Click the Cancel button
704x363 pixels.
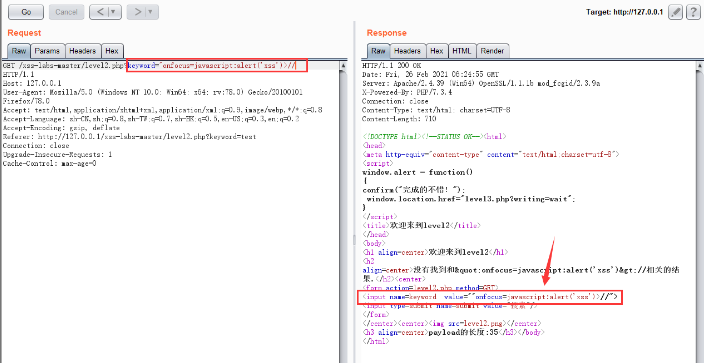tap(66, 12)
